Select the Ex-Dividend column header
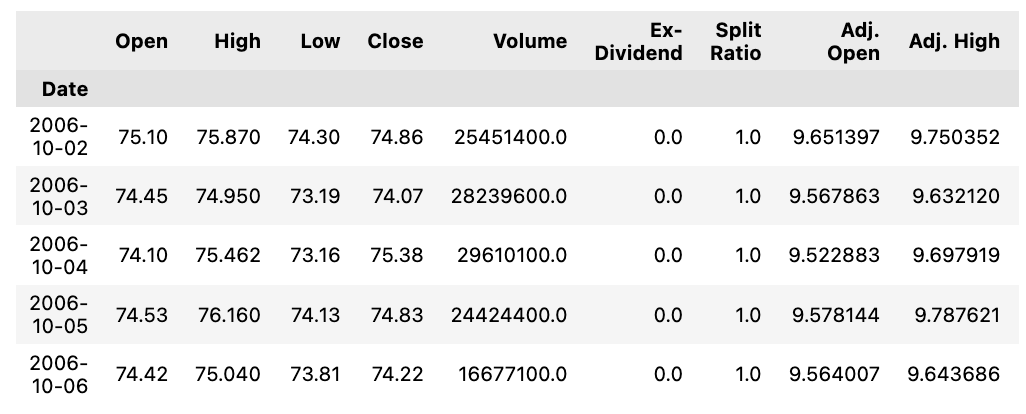Screen dimensions: 1026x414 pyautogui.click(x=639, y=41)
